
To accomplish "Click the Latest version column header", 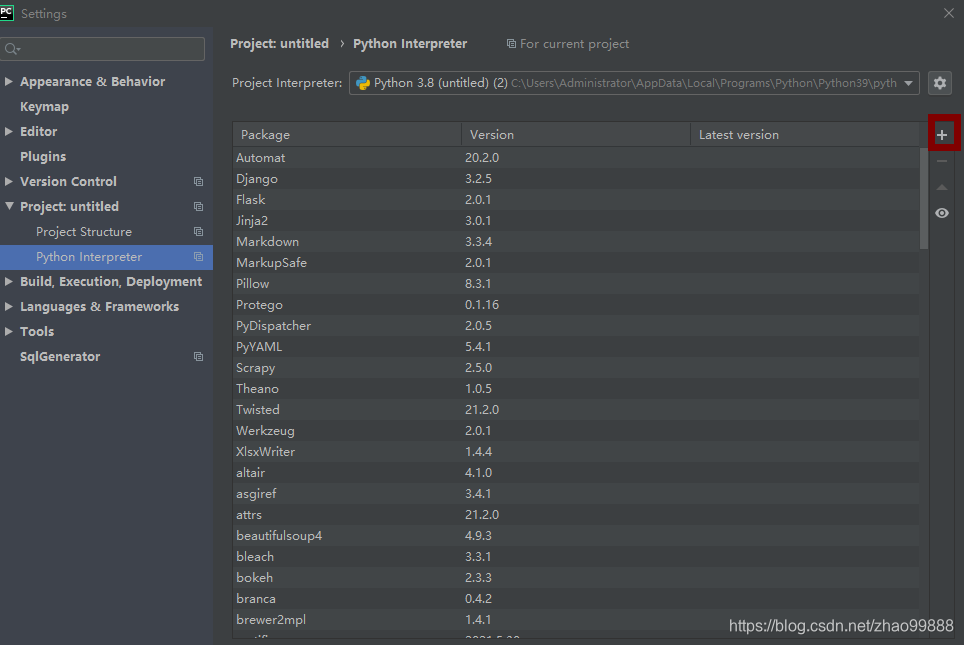I will [x=805, y=135].
